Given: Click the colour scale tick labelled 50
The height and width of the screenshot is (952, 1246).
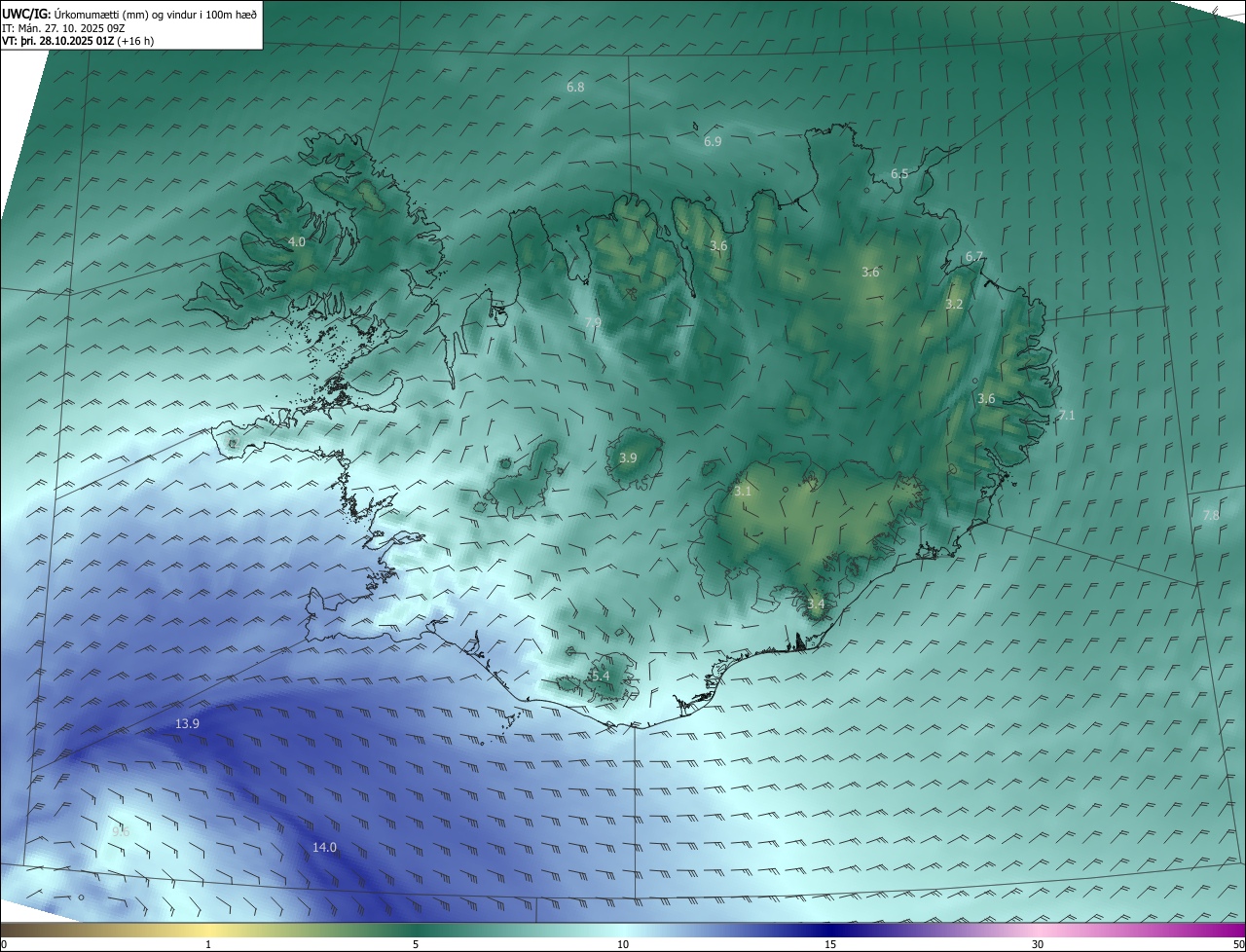Looking at the screenshot, I should [1239, 944].
